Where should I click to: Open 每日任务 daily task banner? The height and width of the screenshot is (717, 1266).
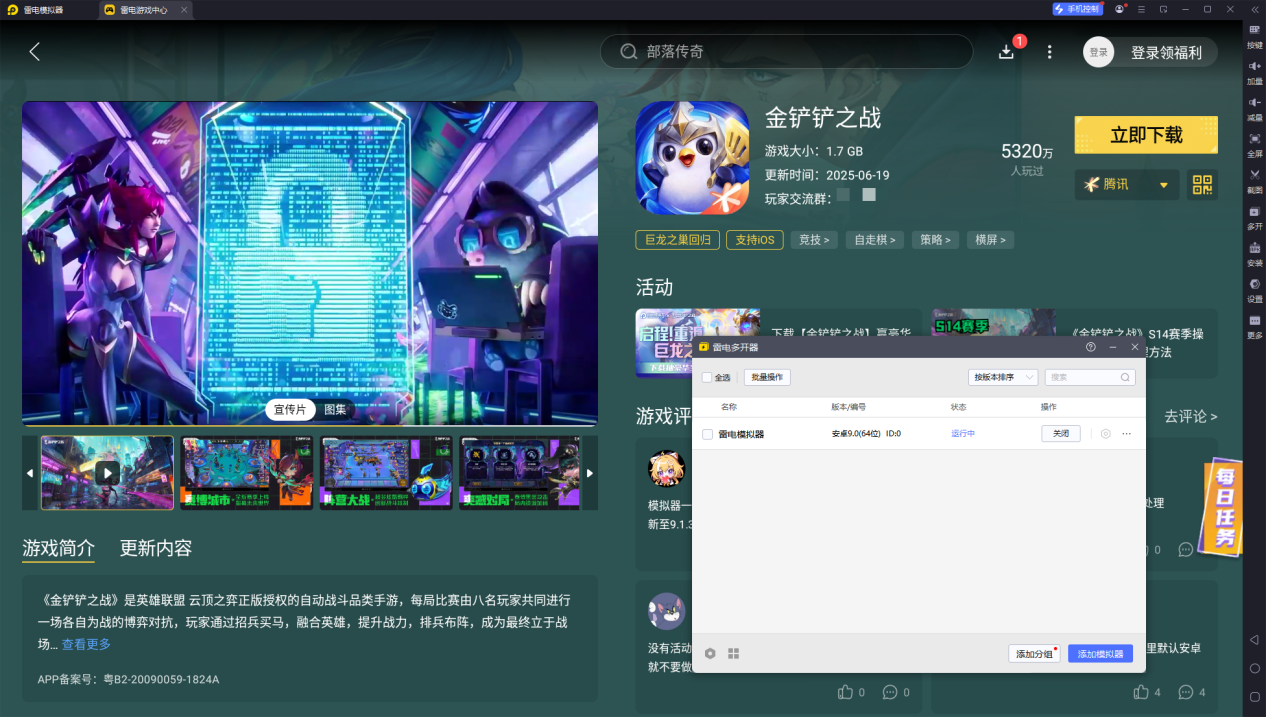(x=1222, y=507)
